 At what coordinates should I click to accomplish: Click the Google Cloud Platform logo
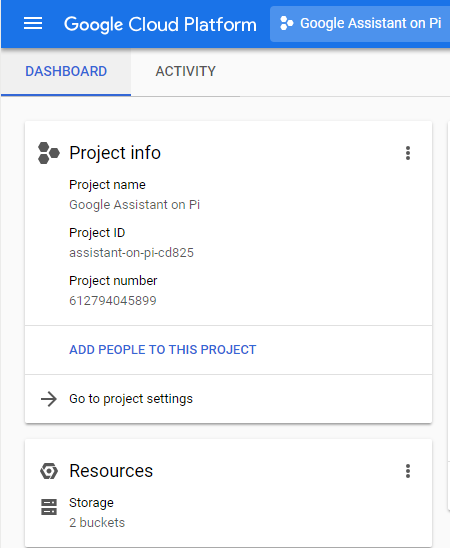click(x=160, y=24)
